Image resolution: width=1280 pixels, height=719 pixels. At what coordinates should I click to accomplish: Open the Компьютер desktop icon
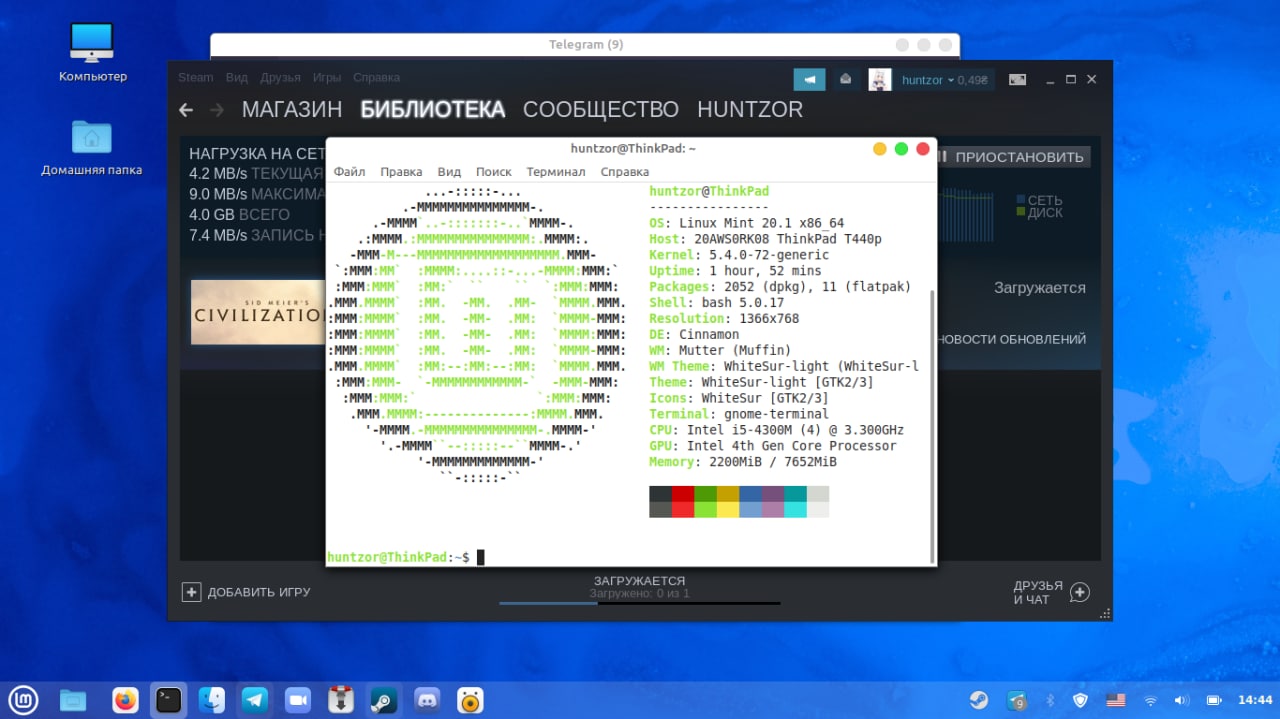pyautogui.click(x=93, y=52)
